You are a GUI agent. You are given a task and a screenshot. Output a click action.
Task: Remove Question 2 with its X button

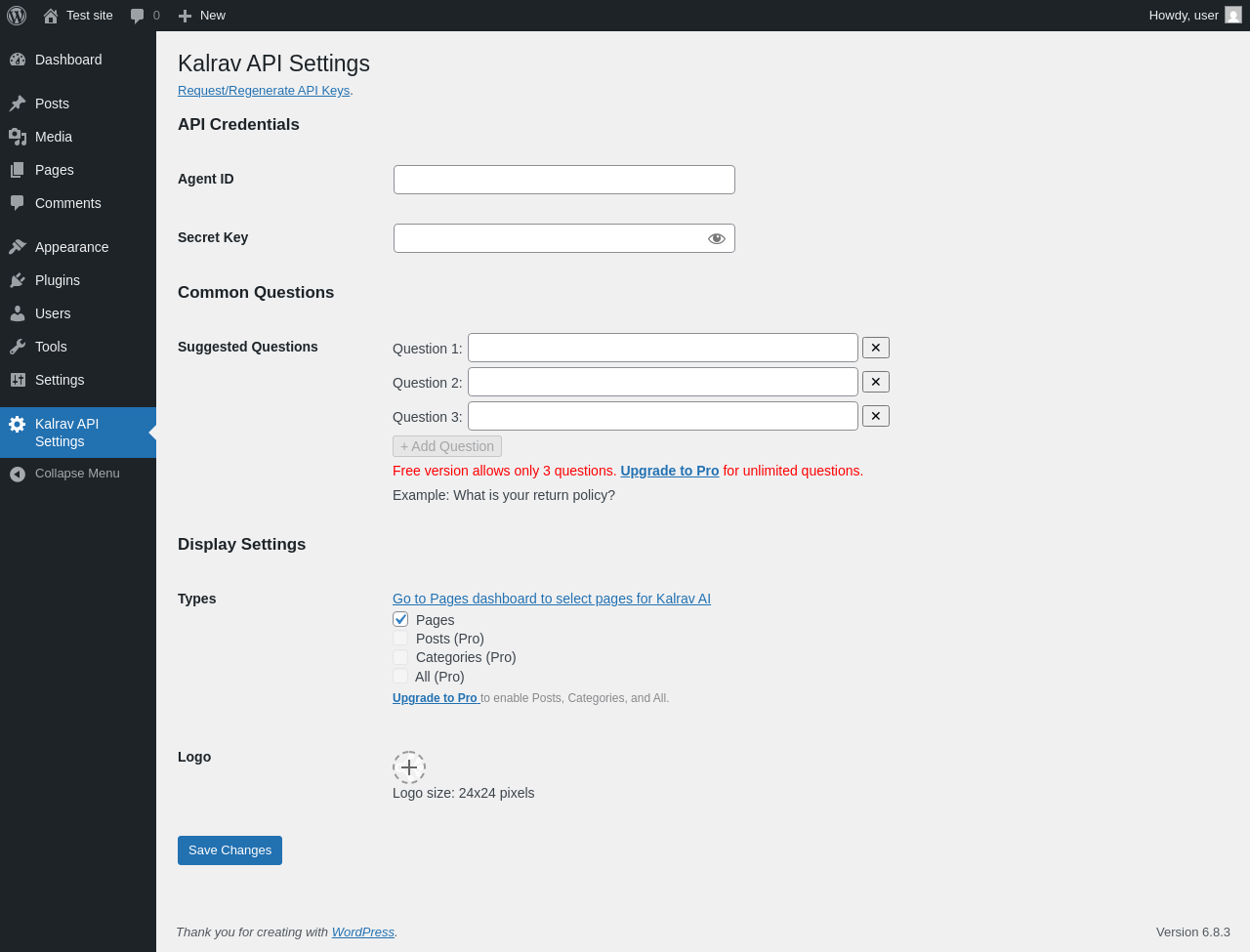(x=876, y=382)
